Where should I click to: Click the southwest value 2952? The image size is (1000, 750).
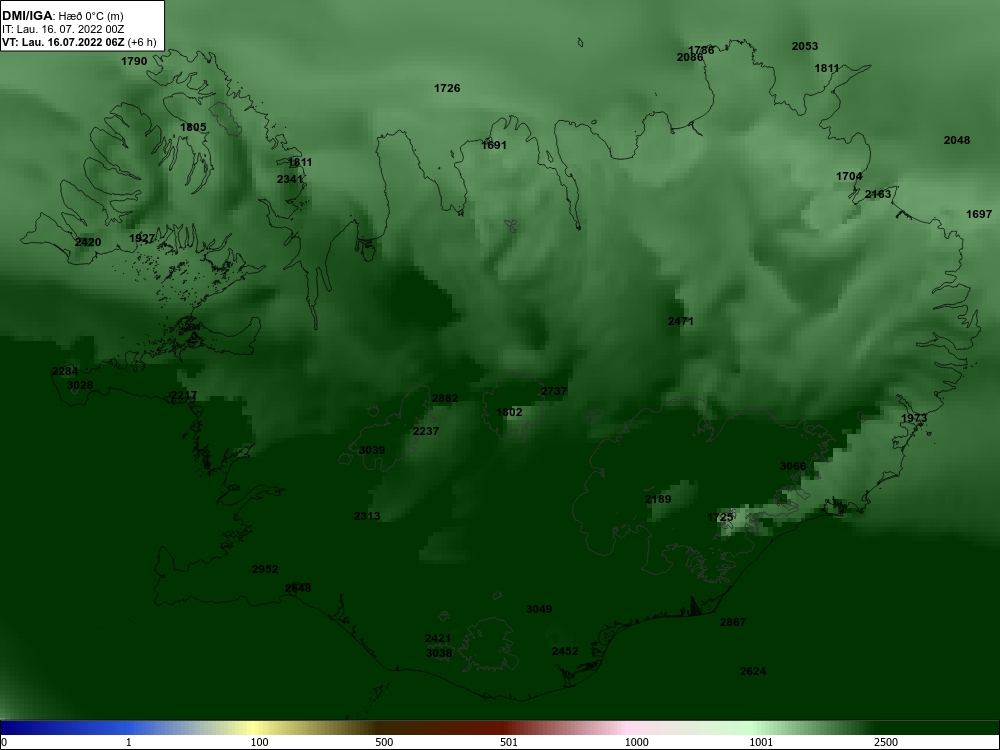pyautogui.click(x=265, y=570)
